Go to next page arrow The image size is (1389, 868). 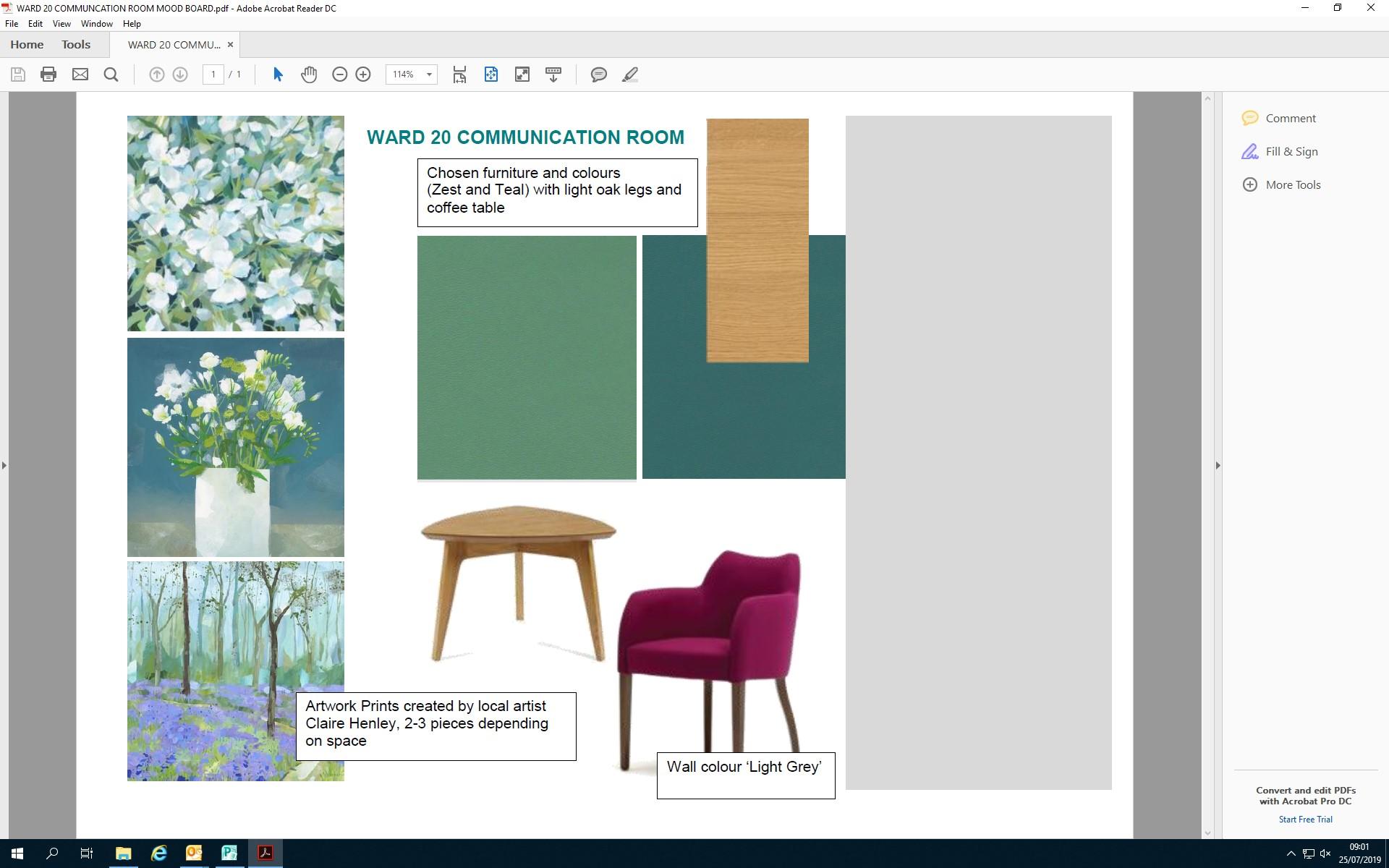tap(180, 75)
